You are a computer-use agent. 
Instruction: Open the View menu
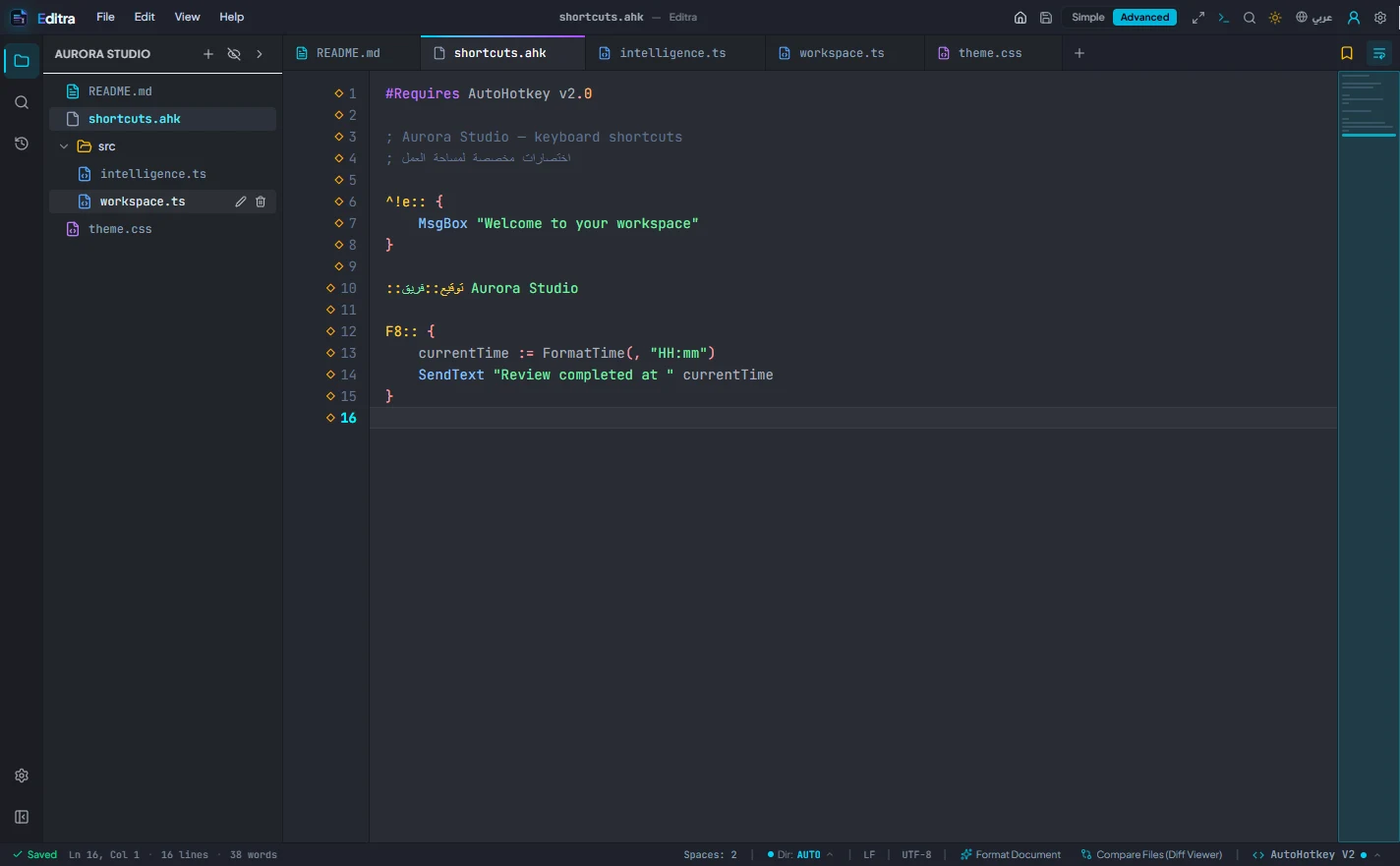(x=187, y=17)
